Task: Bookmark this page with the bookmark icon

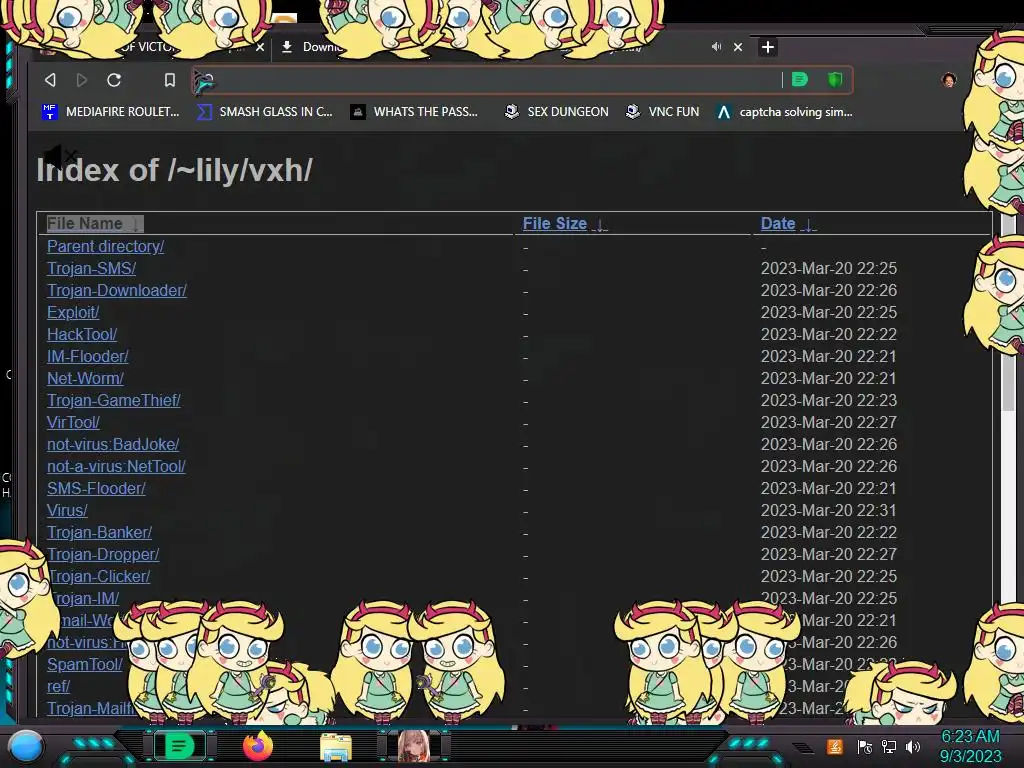Action: pos(170,80)
